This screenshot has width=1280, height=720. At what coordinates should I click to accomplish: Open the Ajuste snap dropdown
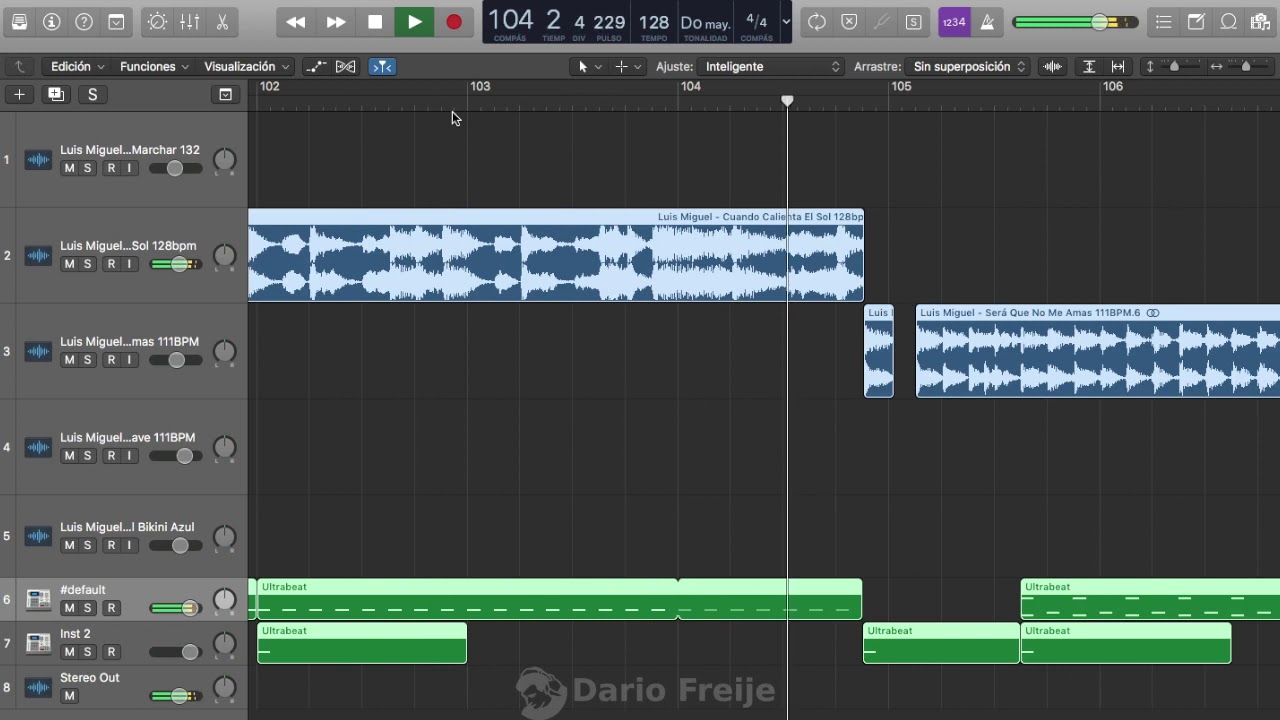coord(772,67)
